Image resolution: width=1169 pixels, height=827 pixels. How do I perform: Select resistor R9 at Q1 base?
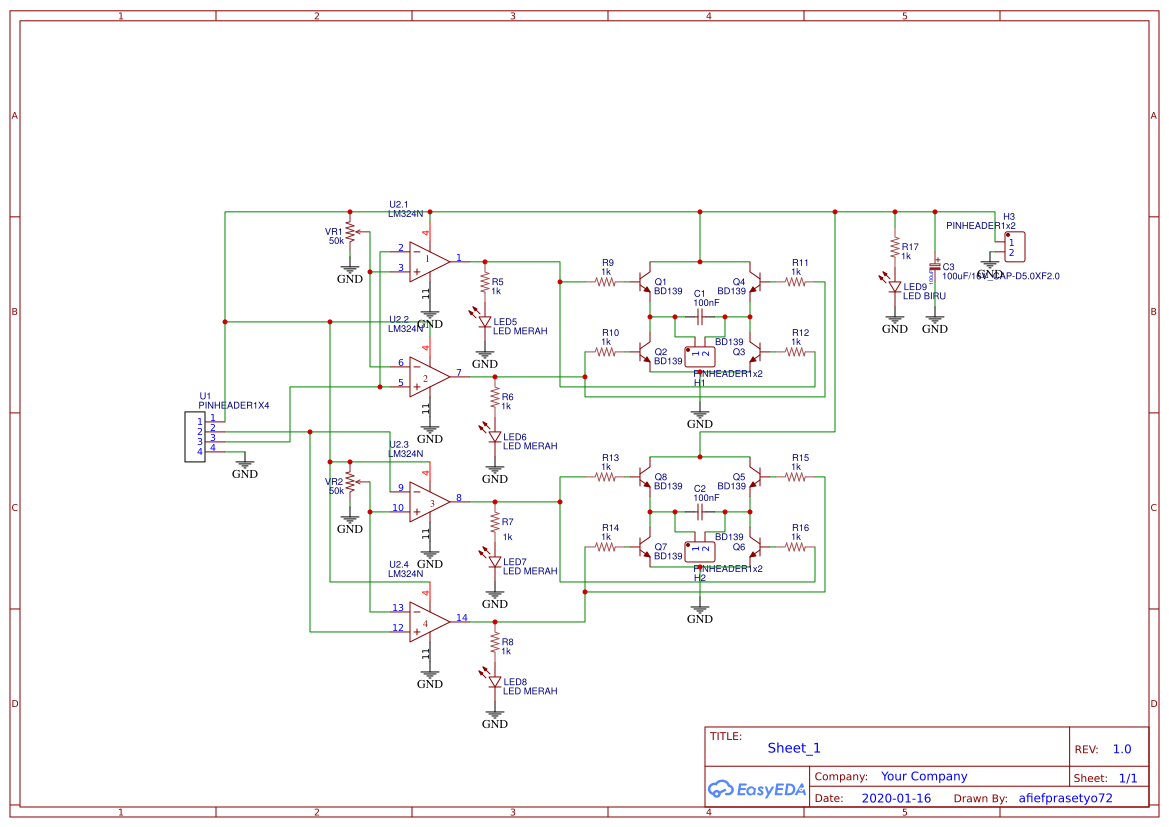606,282
